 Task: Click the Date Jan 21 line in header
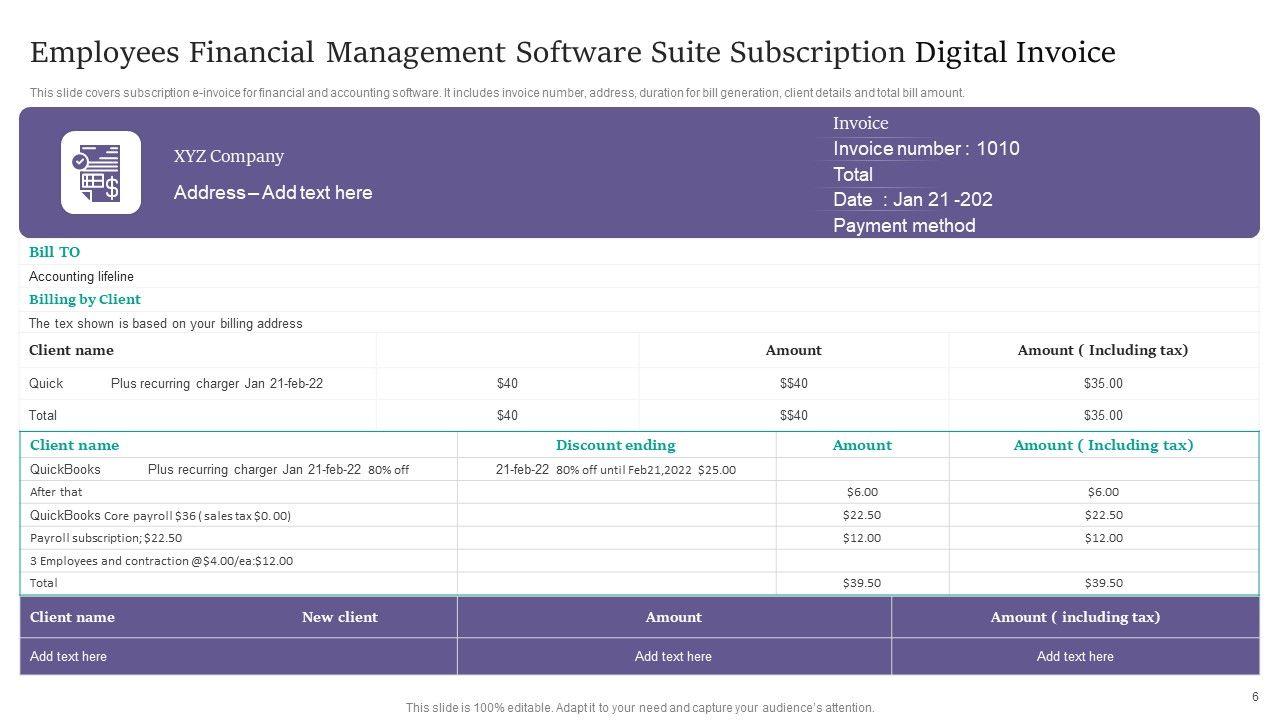[912, 200]
